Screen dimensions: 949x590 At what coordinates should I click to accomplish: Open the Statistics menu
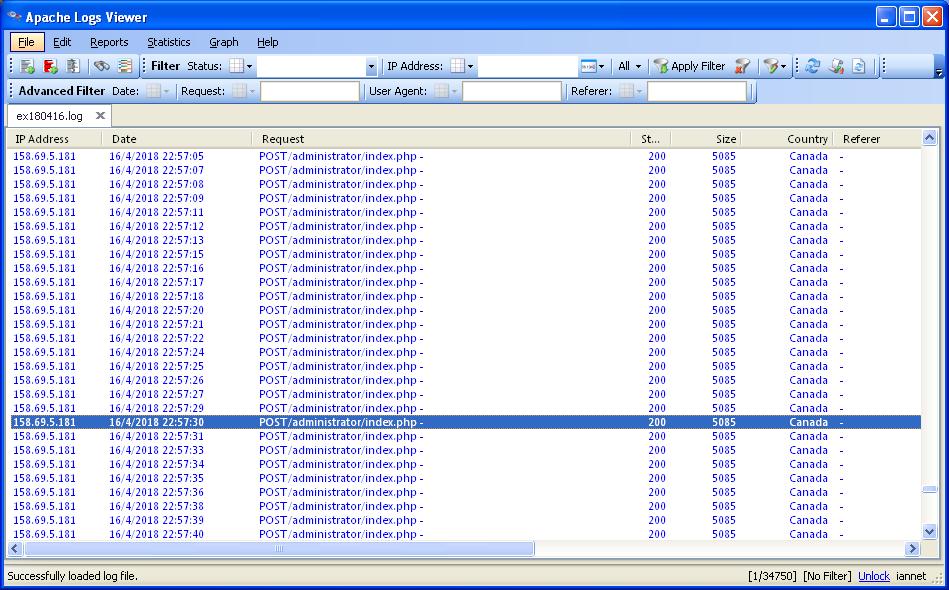tap(169, 42)
